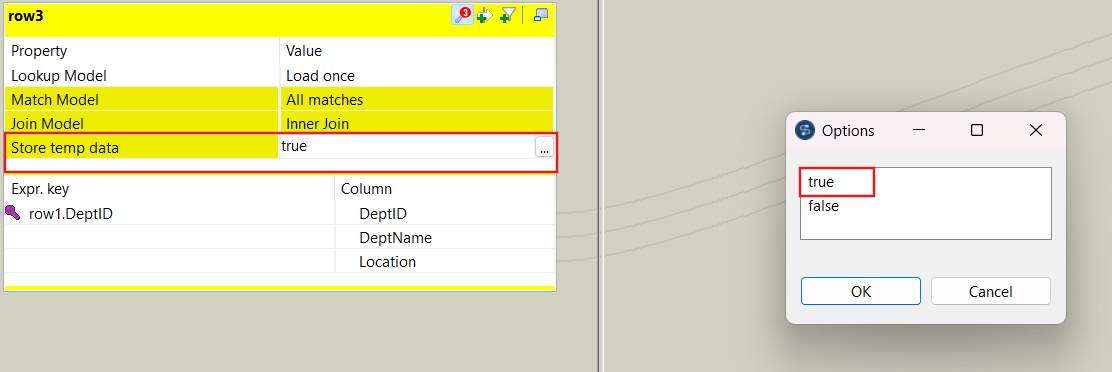This screenshot has width=1112, height=372.
Task: Minimize the Options dialog window
Action: [x=918, y=130]
